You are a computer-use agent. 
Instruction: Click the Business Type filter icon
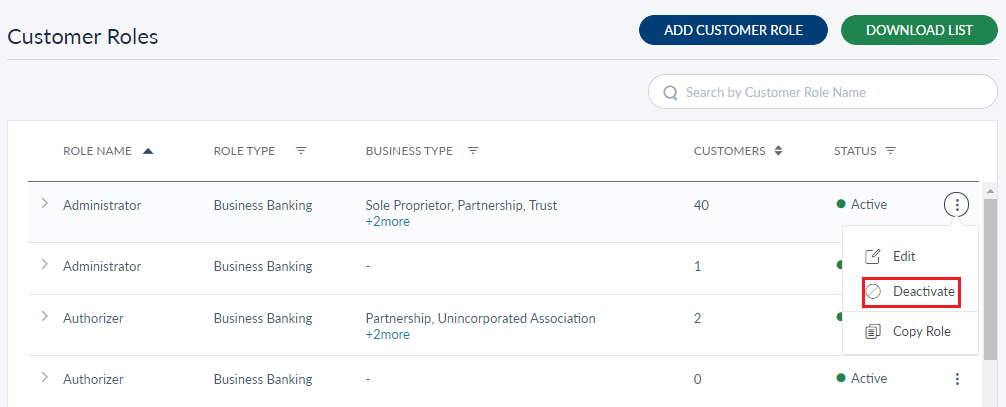473,151
